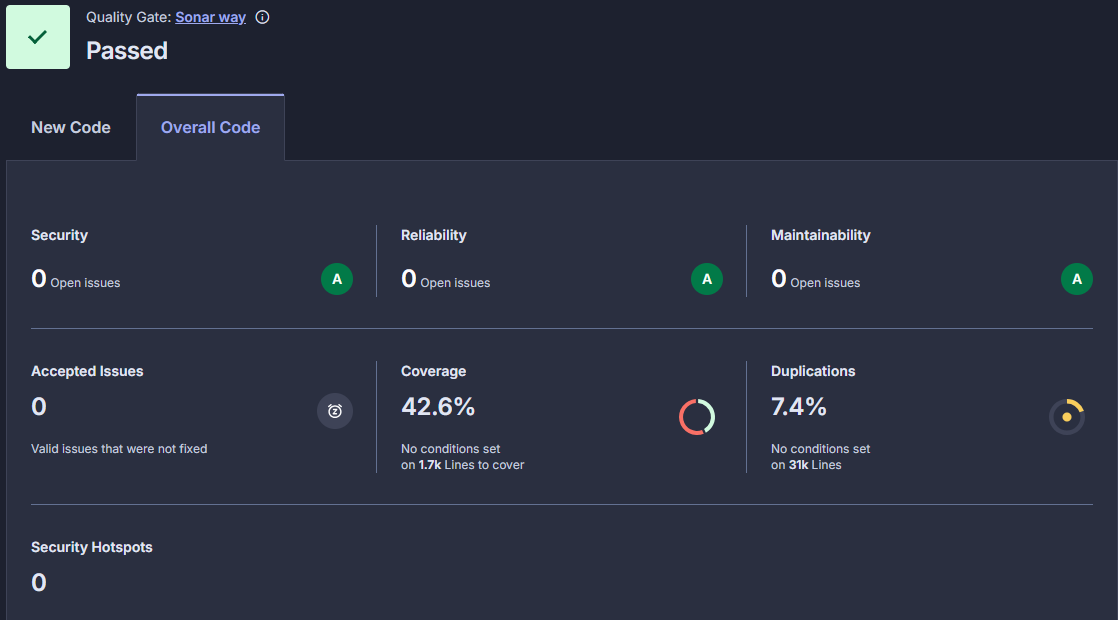Open the Accepted Issues count 0

point(39,407)
